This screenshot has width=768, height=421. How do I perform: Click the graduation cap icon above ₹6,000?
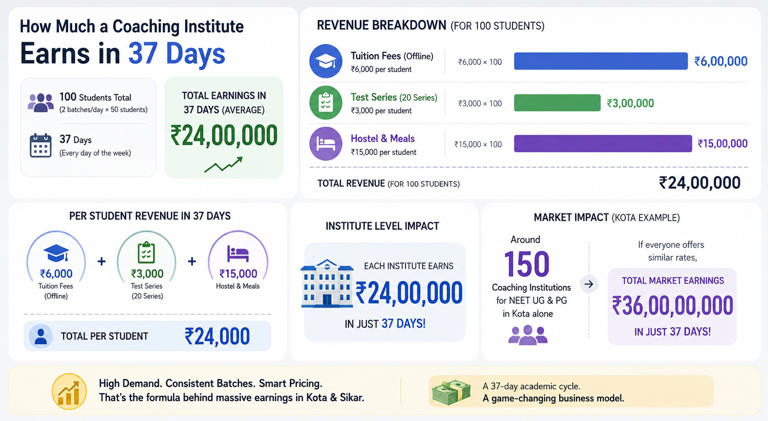click(x=56, y=253)
